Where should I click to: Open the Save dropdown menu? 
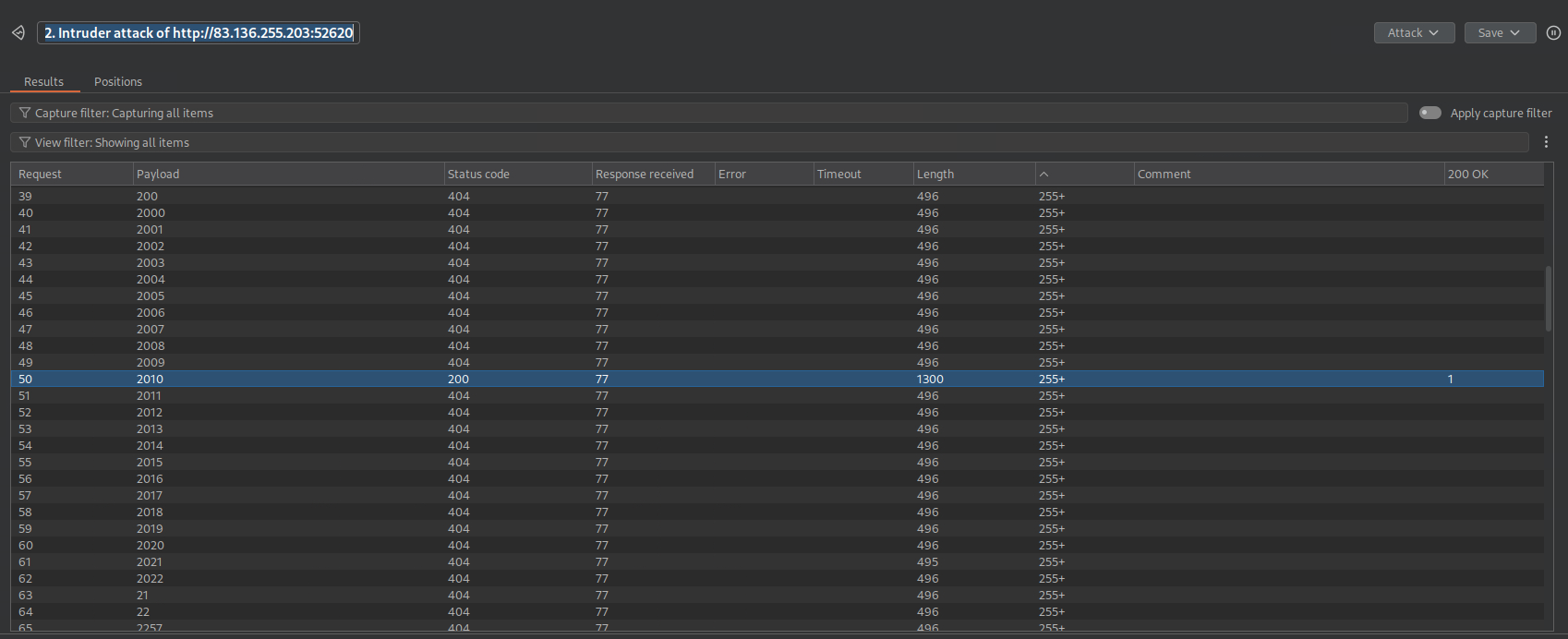1499,33
